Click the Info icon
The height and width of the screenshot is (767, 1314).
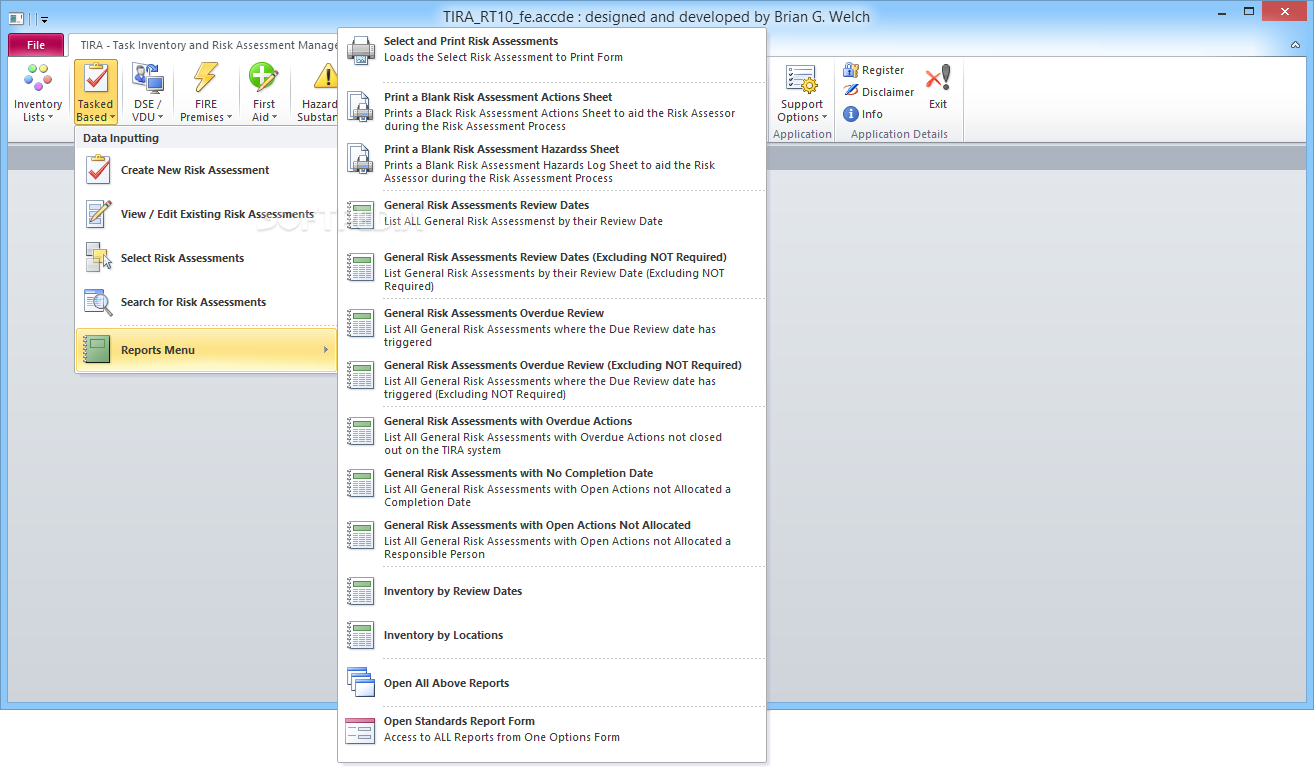click(x=851, y=114)
